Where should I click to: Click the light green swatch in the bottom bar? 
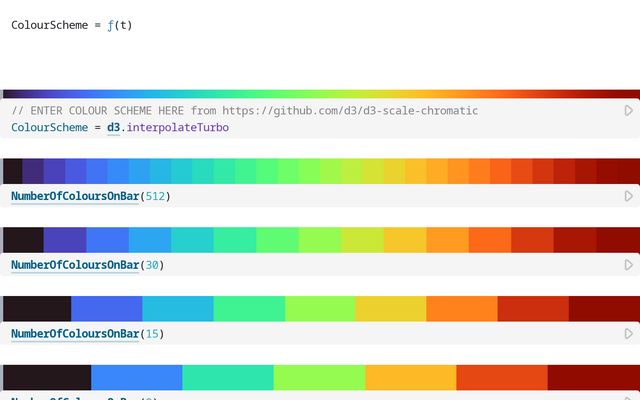[319, 377]
